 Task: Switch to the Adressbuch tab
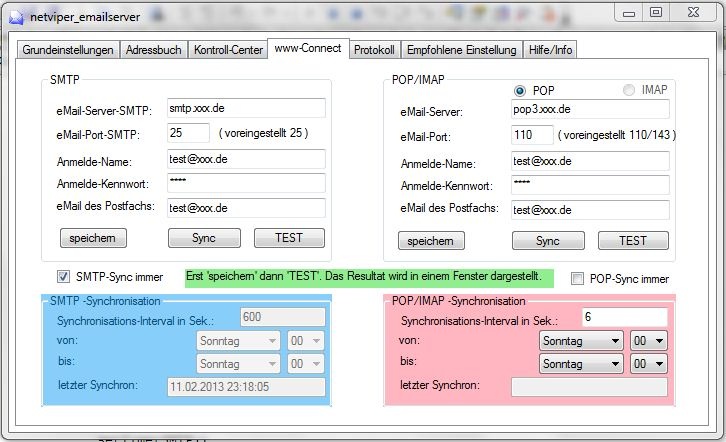(x=153, y=50)
